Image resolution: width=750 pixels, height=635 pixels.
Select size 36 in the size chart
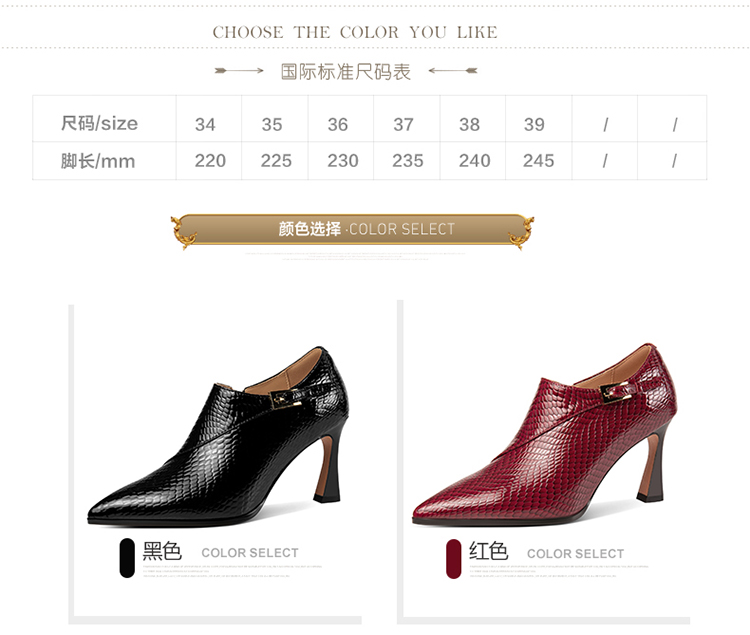click(338, 125)
